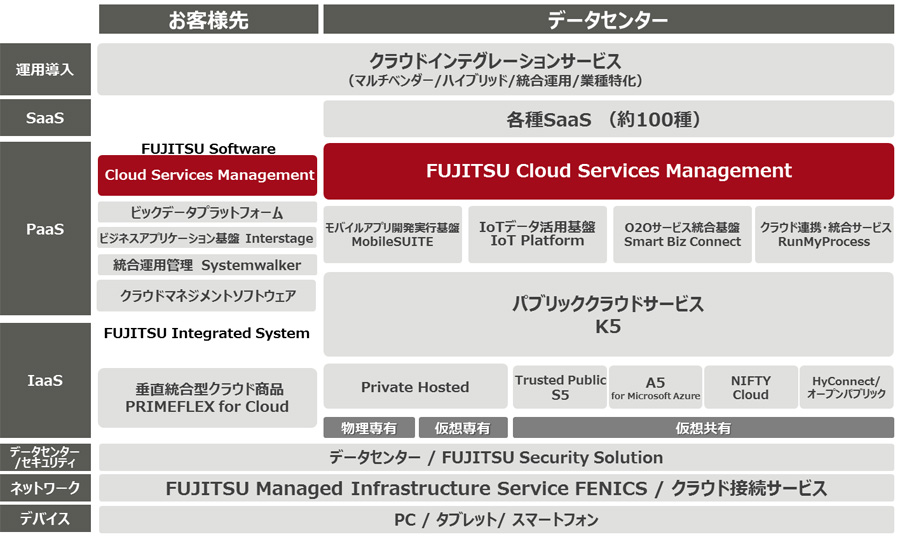Select the データセンター column header
This screenshot has height=539, width=900.
[608, 19]
